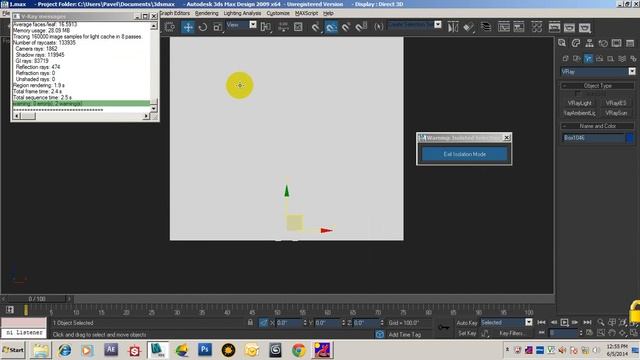Open the Utilities command panel tab
Viewport: 640px width, 360px height.
(x=630, y=43)
